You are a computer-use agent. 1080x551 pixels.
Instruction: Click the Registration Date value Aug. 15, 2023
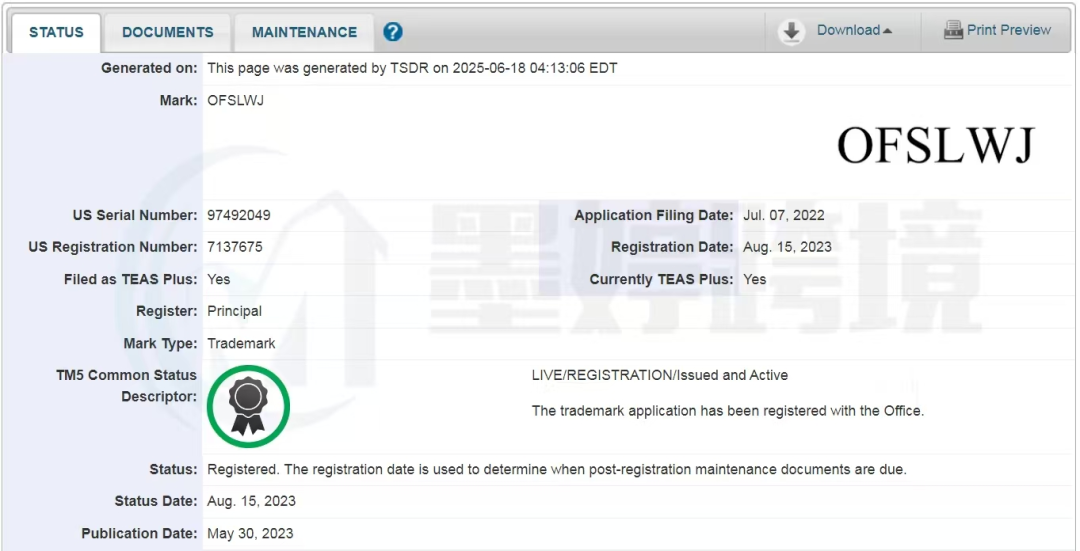coord(787,247)
